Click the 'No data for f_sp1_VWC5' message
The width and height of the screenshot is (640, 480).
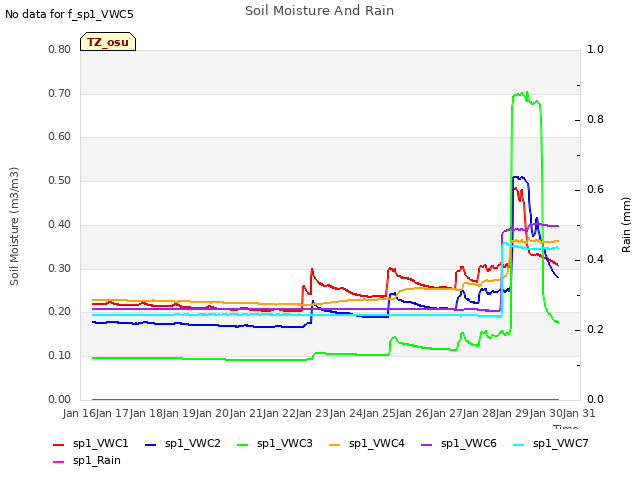tap(69, 15)
